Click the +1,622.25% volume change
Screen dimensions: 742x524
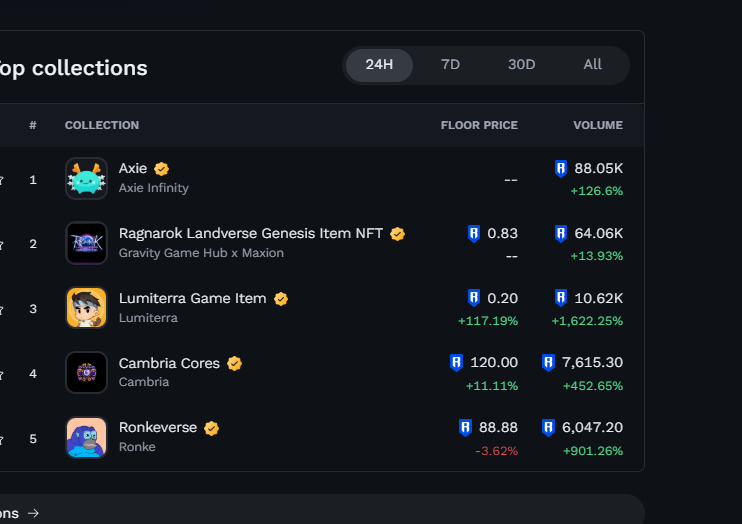point(587,321)
